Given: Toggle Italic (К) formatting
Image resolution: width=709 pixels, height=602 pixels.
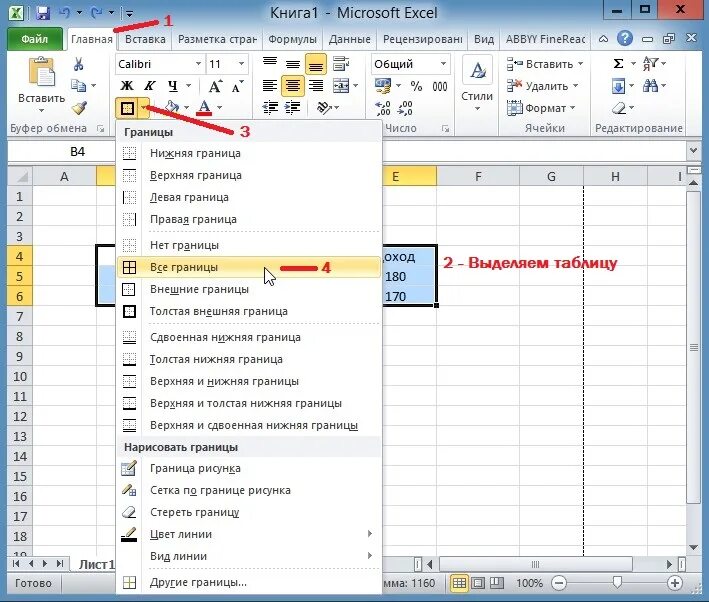Looking at the screenshot, I should (149, 85).
